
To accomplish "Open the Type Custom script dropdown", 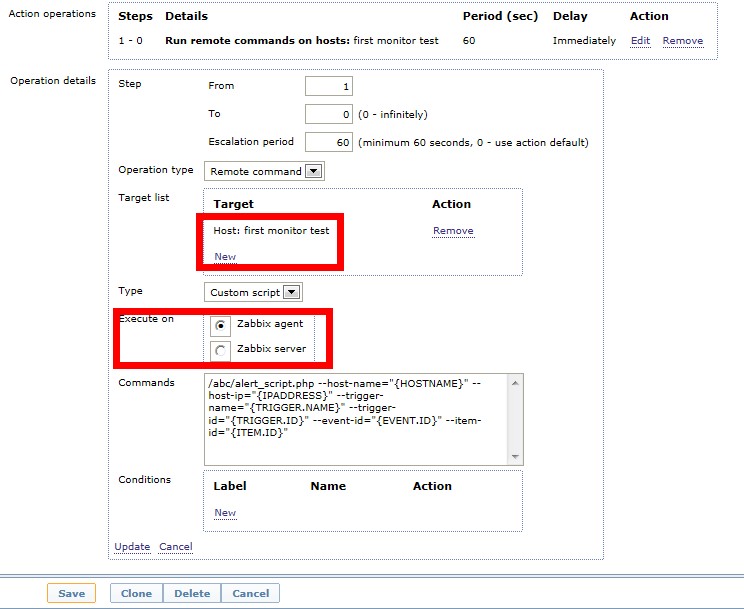I will [253, 292].
